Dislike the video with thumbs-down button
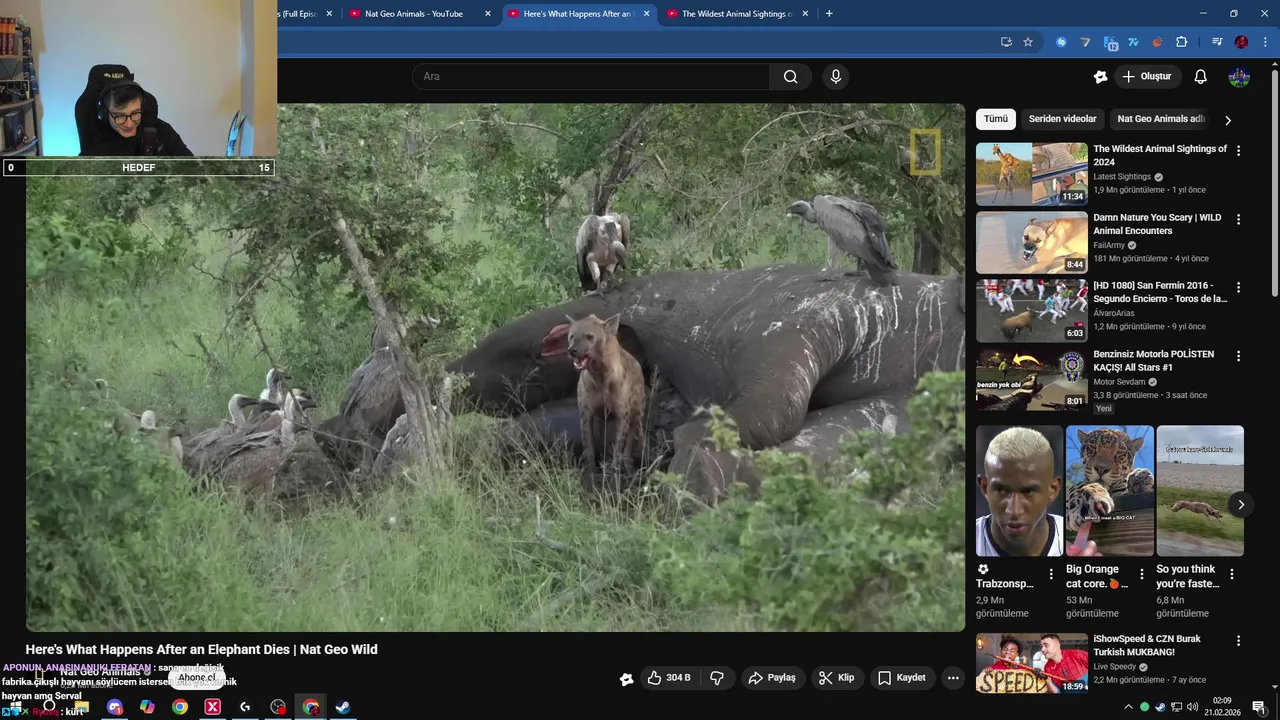This screenshot has height=720, width=1280. [717, 678]
